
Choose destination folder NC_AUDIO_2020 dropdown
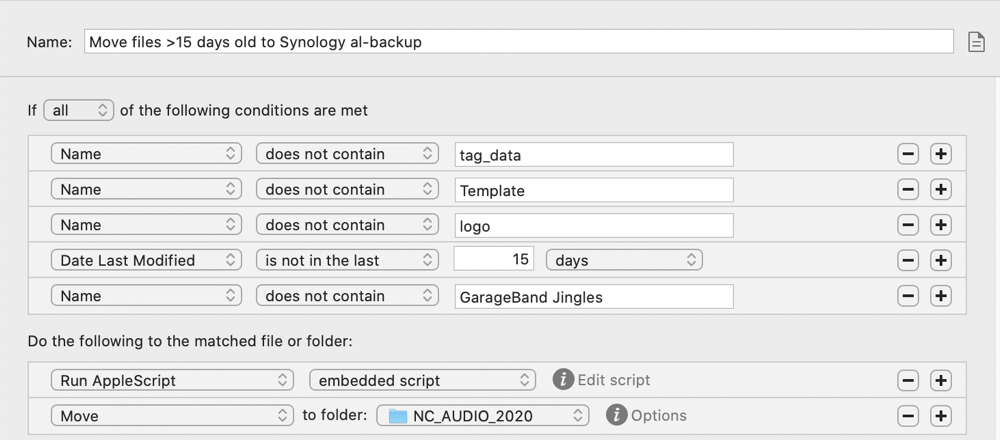coord(483,416)
